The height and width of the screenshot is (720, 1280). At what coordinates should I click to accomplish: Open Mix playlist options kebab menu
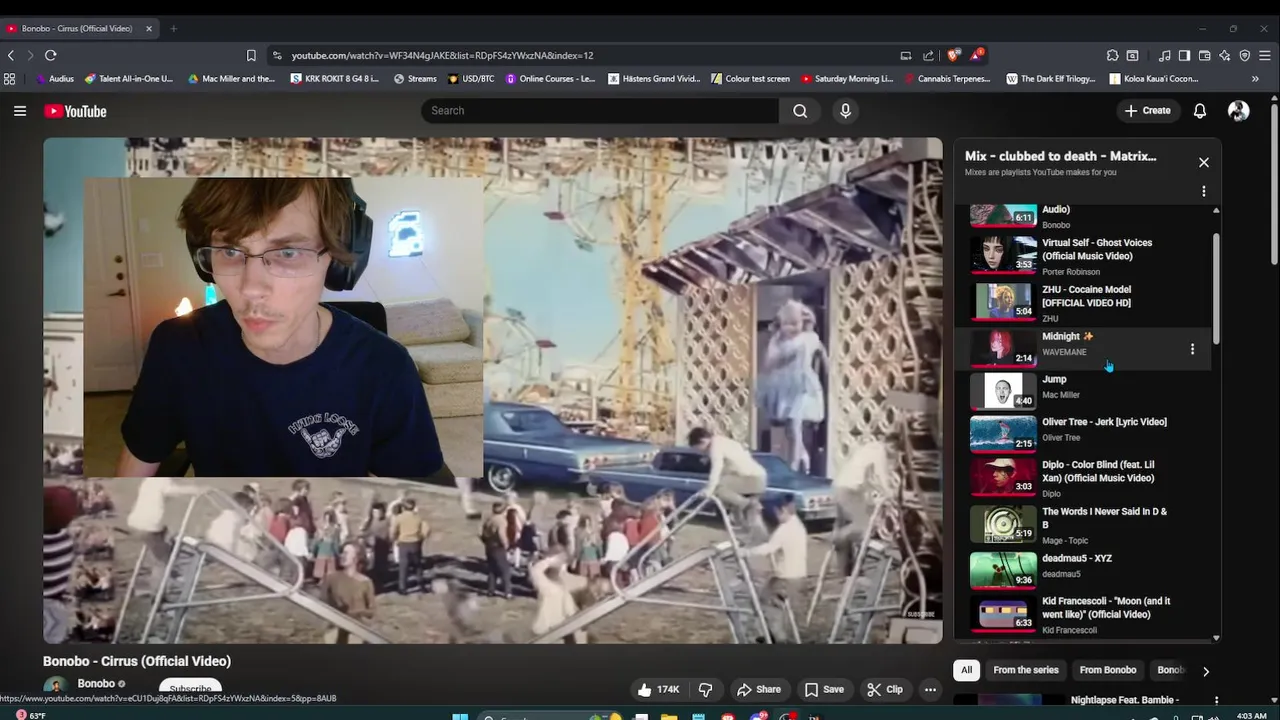click(1204, 191)
